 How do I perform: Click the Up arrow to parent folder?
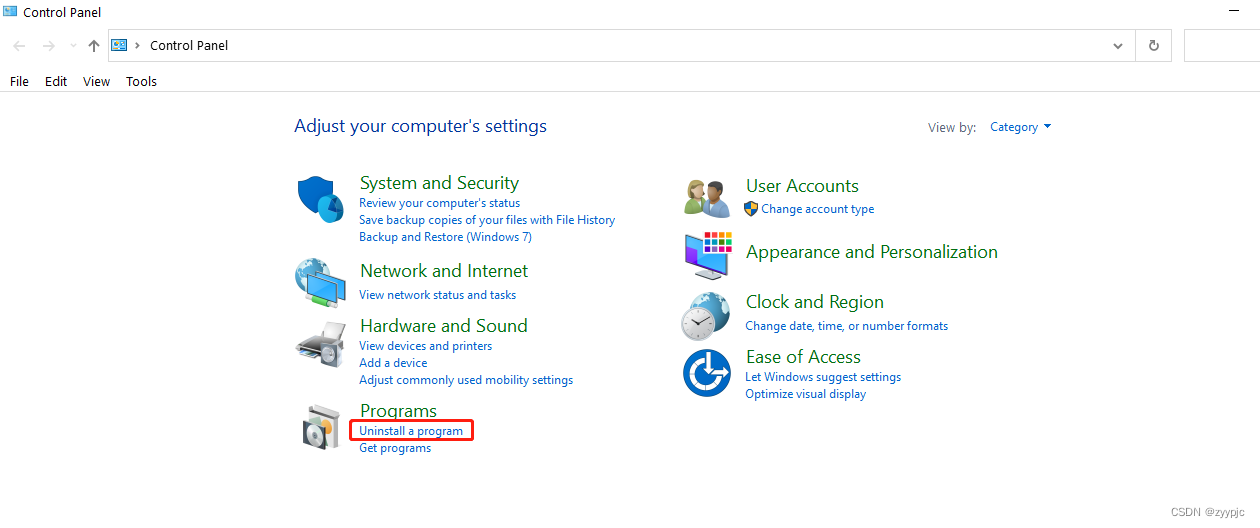tap(94, 46)
